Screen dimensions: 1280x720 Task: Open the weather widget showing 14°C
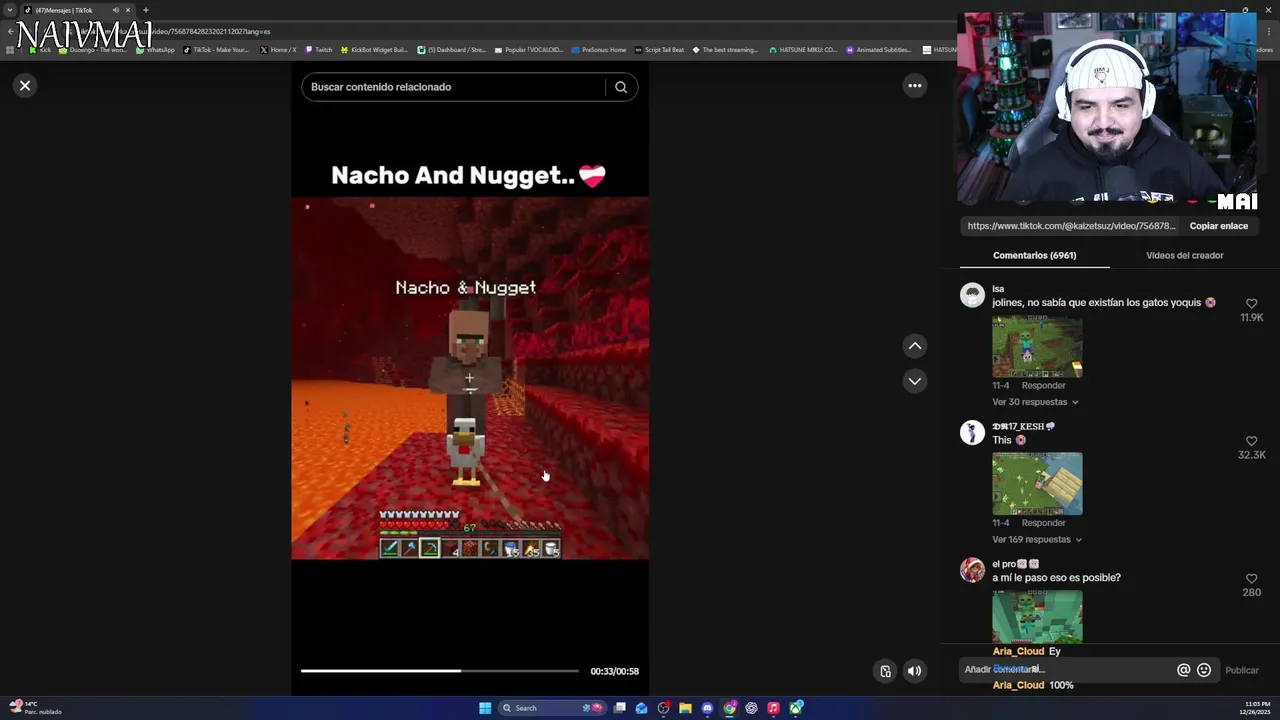(35, 708)
